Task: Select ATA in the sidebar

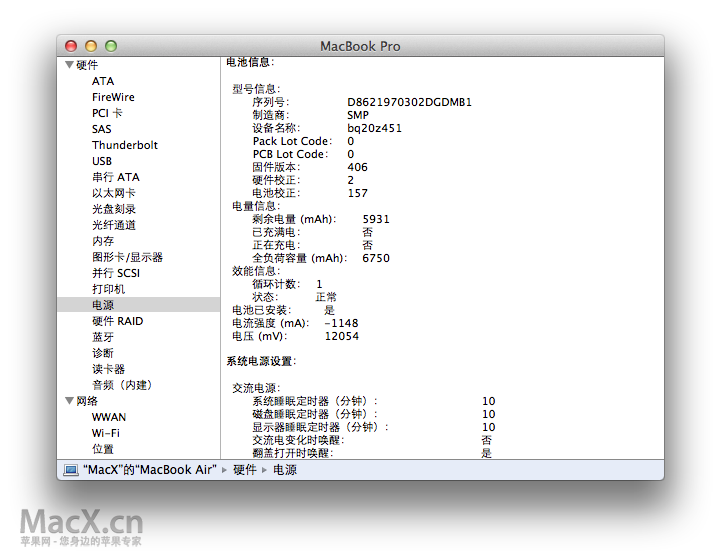Action: tap(103, 81)
